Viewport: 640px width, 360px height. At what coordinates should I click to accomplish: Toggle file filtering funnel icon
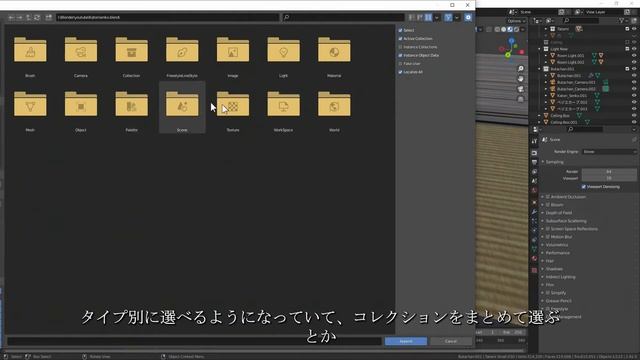448,18
